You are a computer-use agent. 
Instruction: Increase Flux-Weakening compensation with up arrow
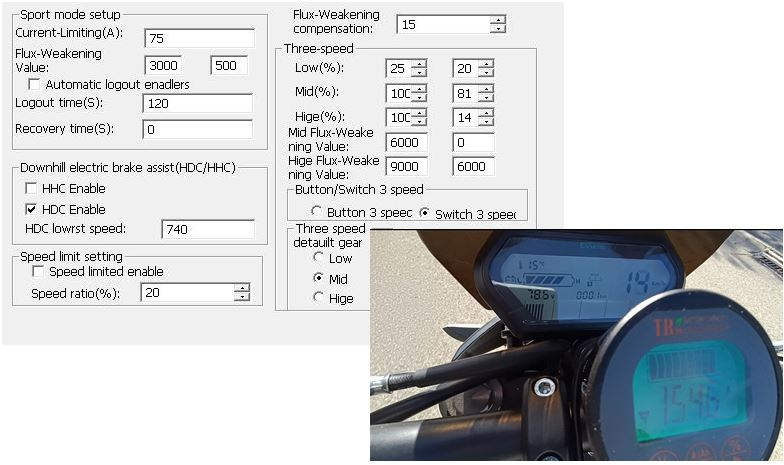(x=498, y=19)
